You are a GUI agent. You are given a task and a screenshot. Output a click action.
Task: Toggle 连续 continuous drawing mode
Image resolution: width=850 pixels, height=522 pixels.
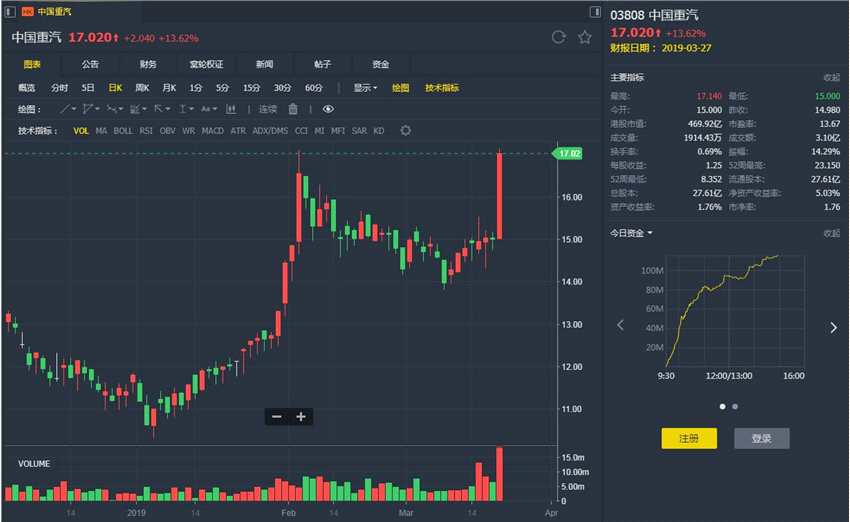click(268, 109)
